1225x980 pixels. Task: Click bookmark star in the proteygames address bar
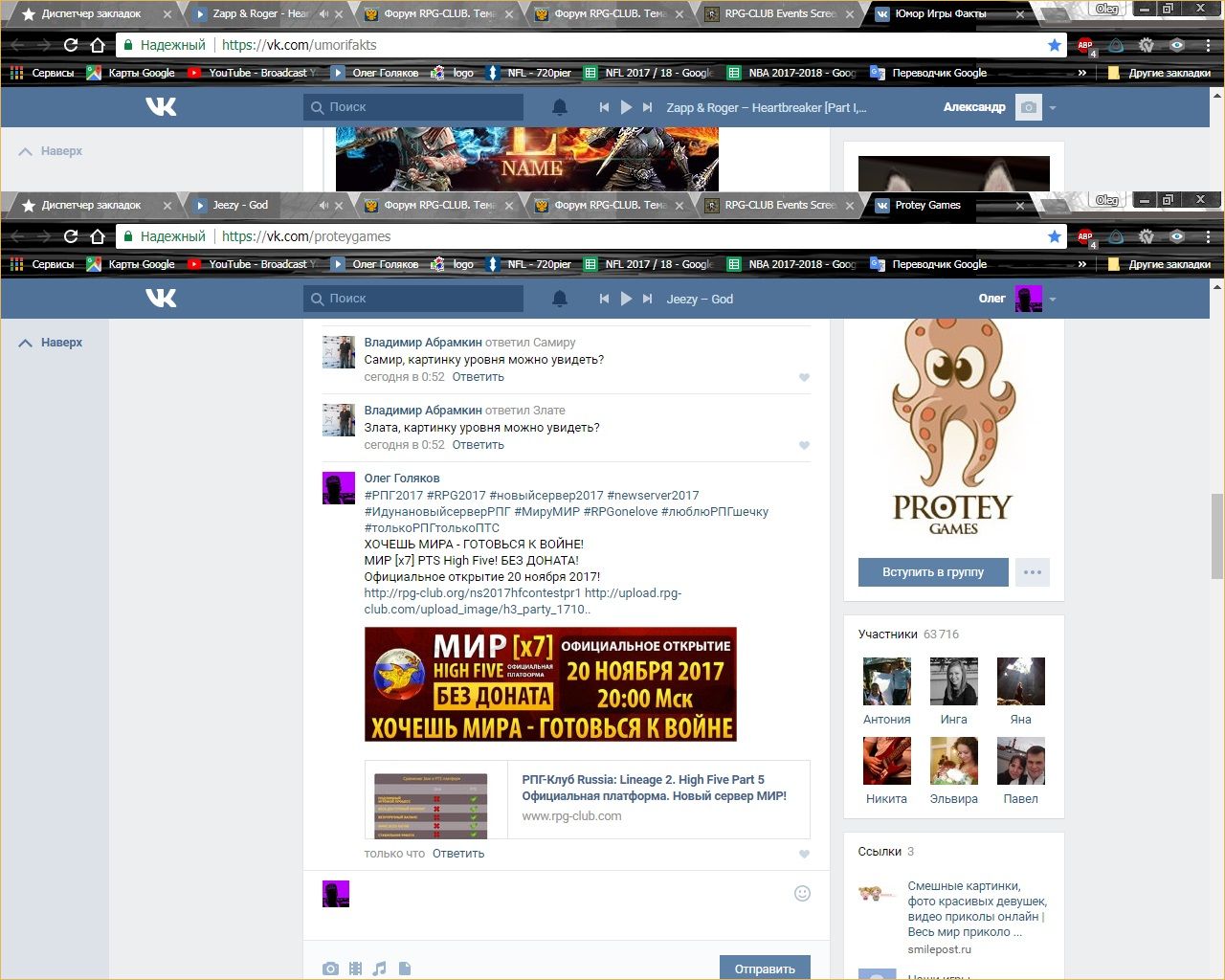[x=1054, y=236]
